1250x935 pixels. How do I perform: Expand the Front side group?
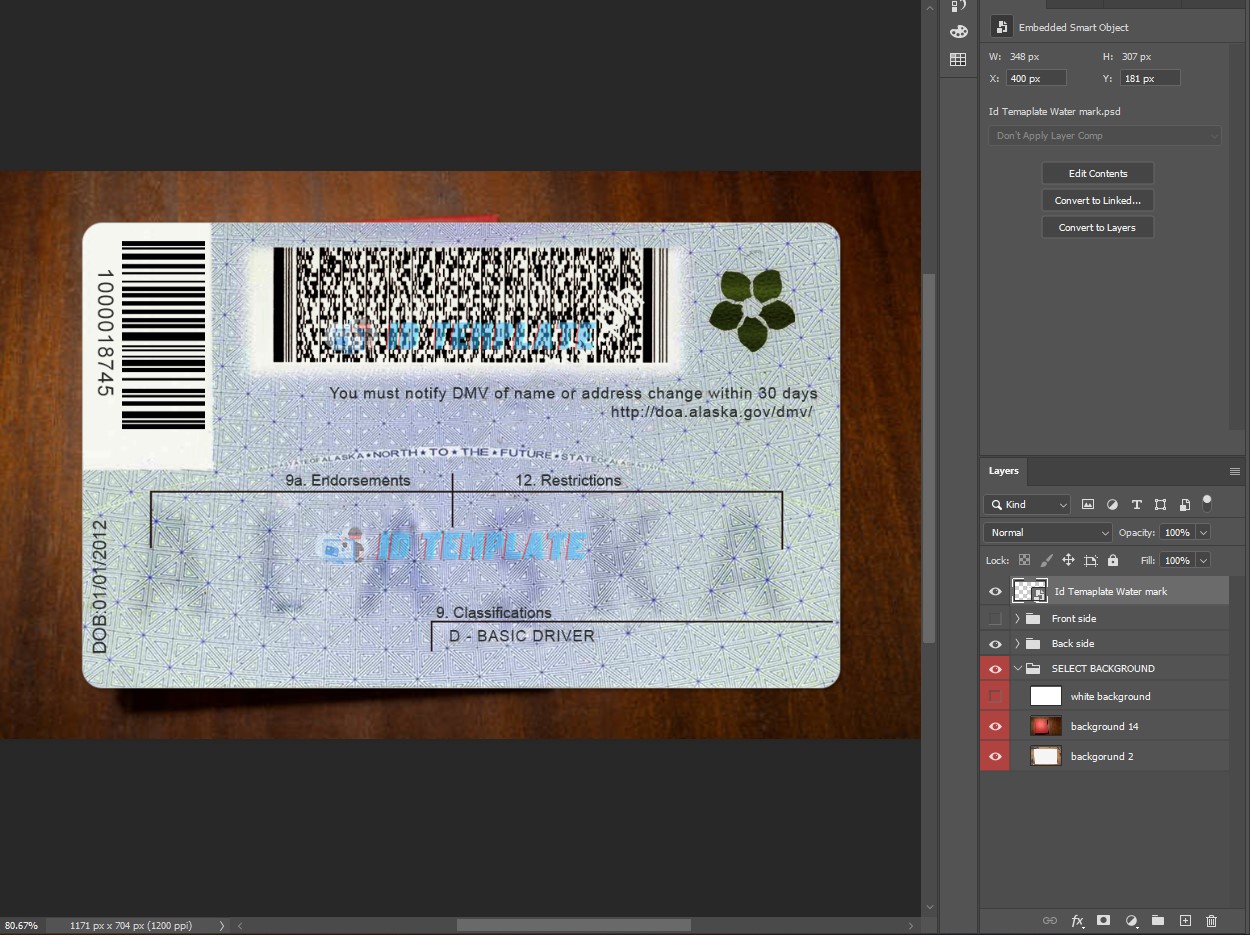point(1018,619)
